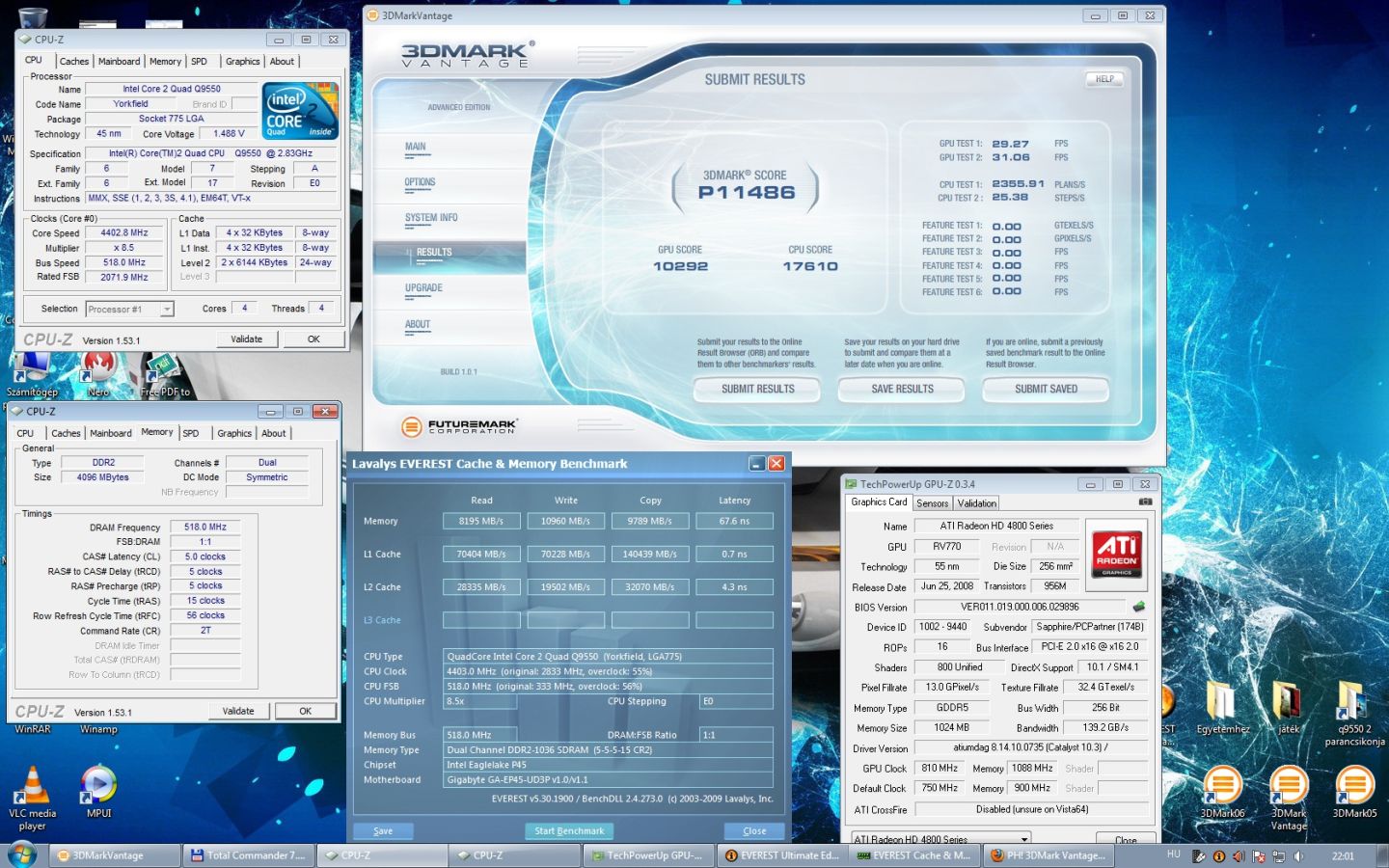Click Start Benchmark in EVEREST window
The width and height of the screenshot is (1389, 868).
pyautogui.click(x=569, y=830)
